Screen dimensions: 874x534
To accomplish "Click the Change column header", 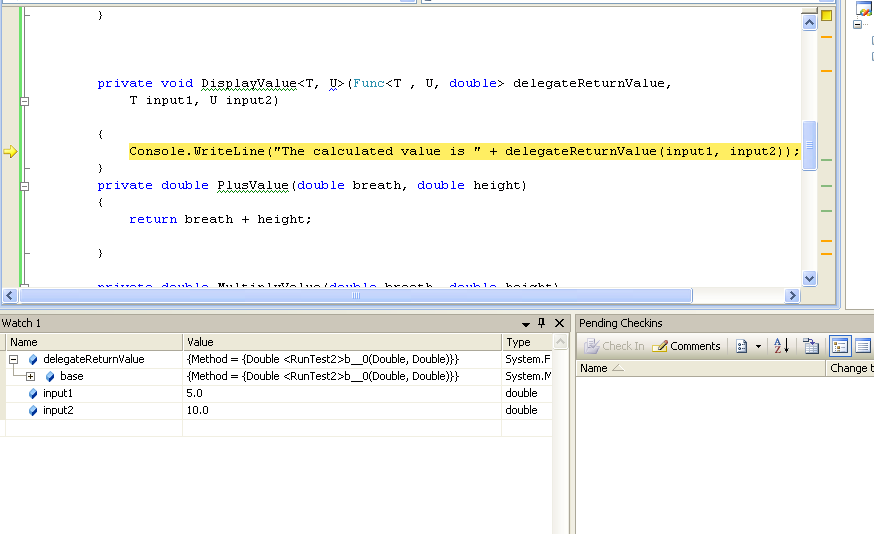I will [849, 368].
